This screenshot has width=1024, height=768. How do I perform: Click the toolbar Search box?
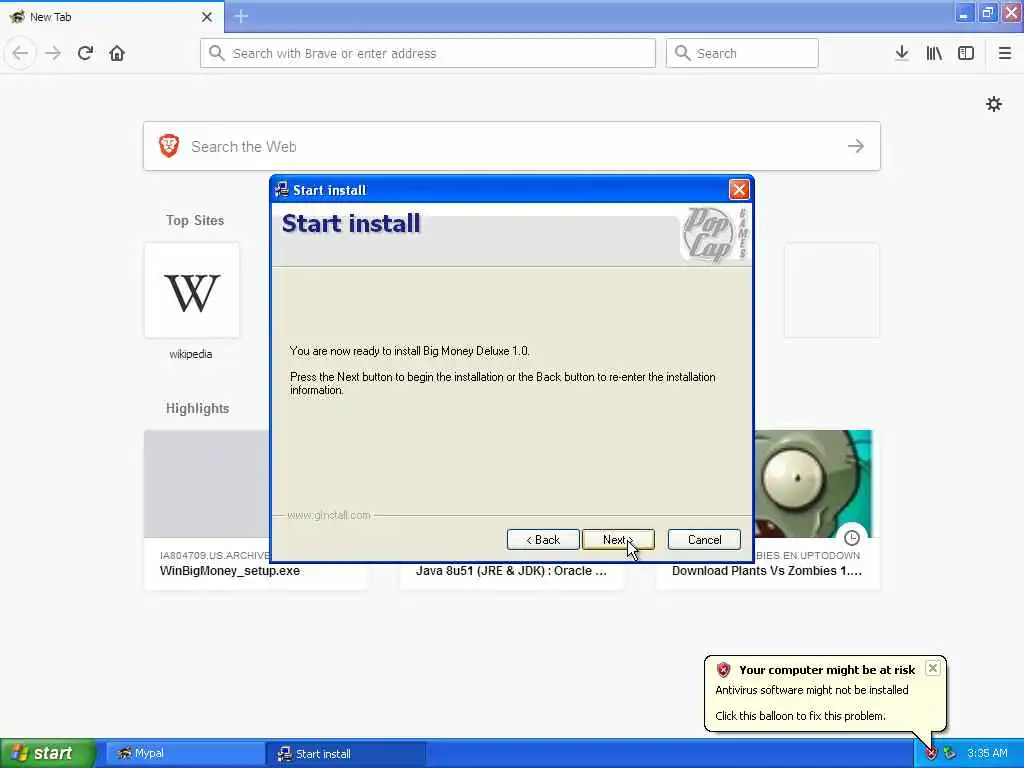742,53
